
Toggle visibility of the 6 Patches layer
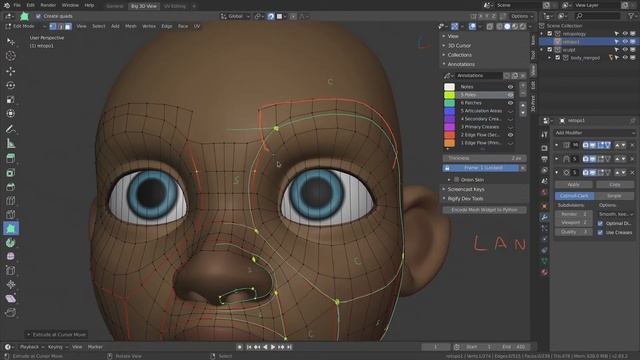510,103
